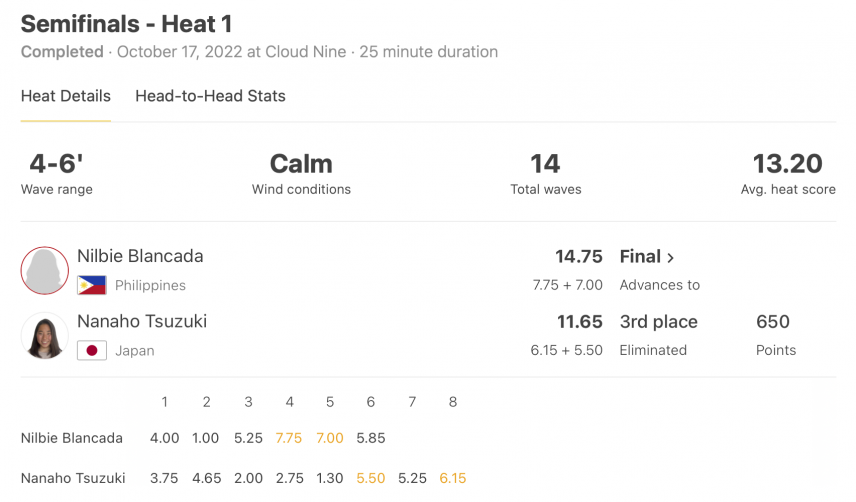Select Nanaho's highlighted 6.15 wave score

(453, 479)
